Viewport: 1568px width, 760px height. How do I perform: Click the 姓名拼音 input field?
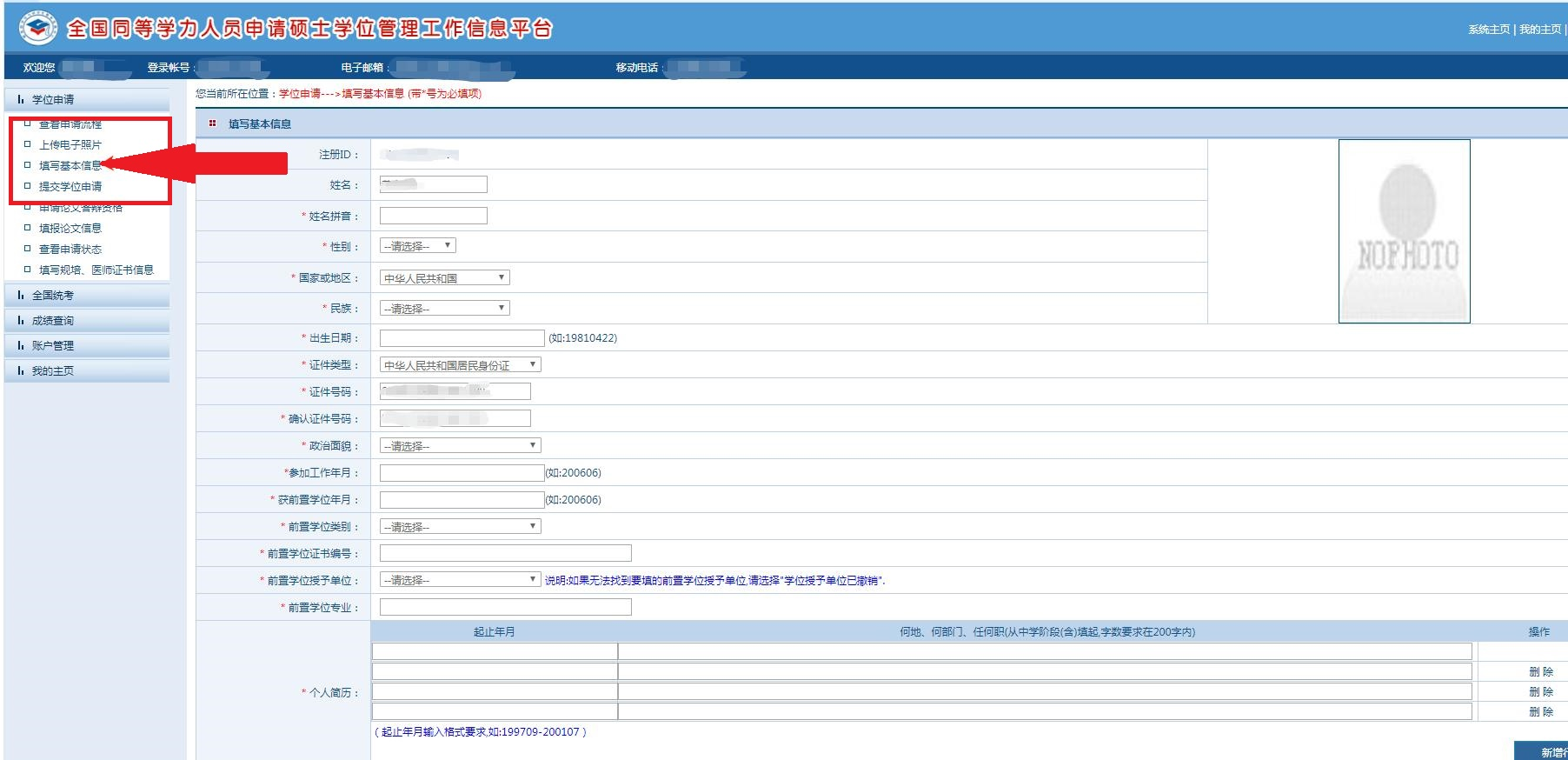tap(433, 216)
